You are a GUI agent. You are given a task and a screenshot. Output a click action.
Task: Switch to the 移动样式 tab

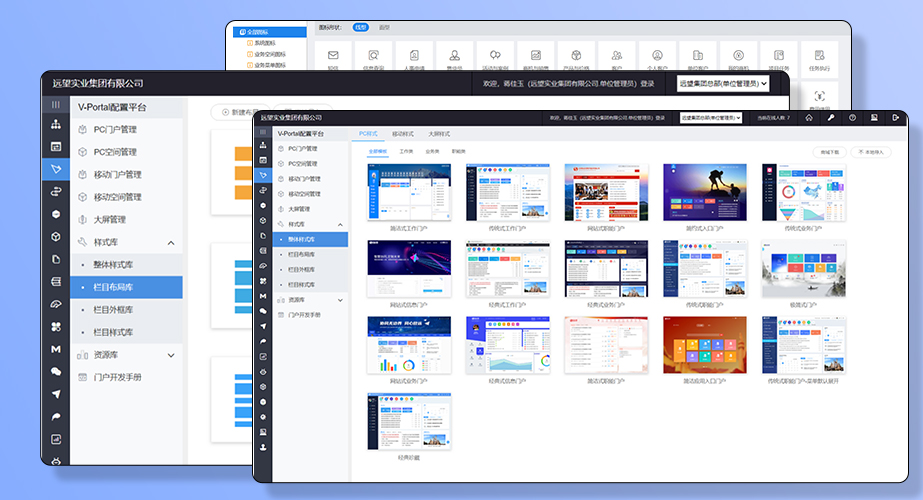click(x=403, y=134)
